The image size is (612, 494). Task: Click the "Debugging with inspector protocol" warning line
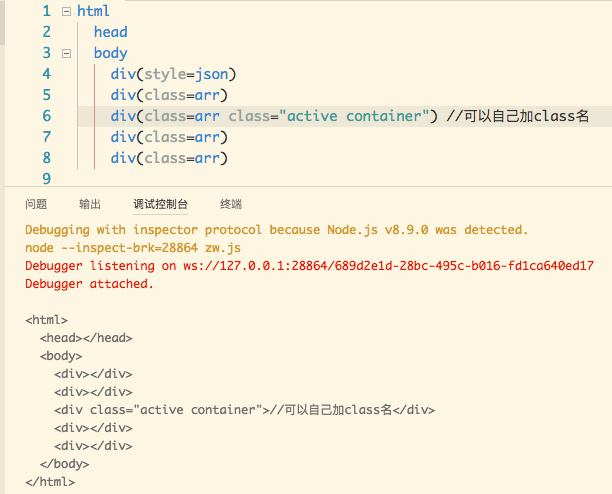(276, 230)
